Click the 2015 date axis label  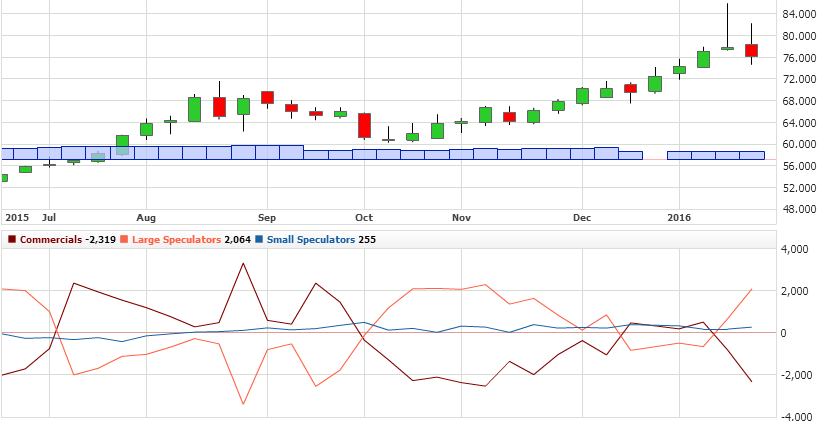click(x=17, y=218)
